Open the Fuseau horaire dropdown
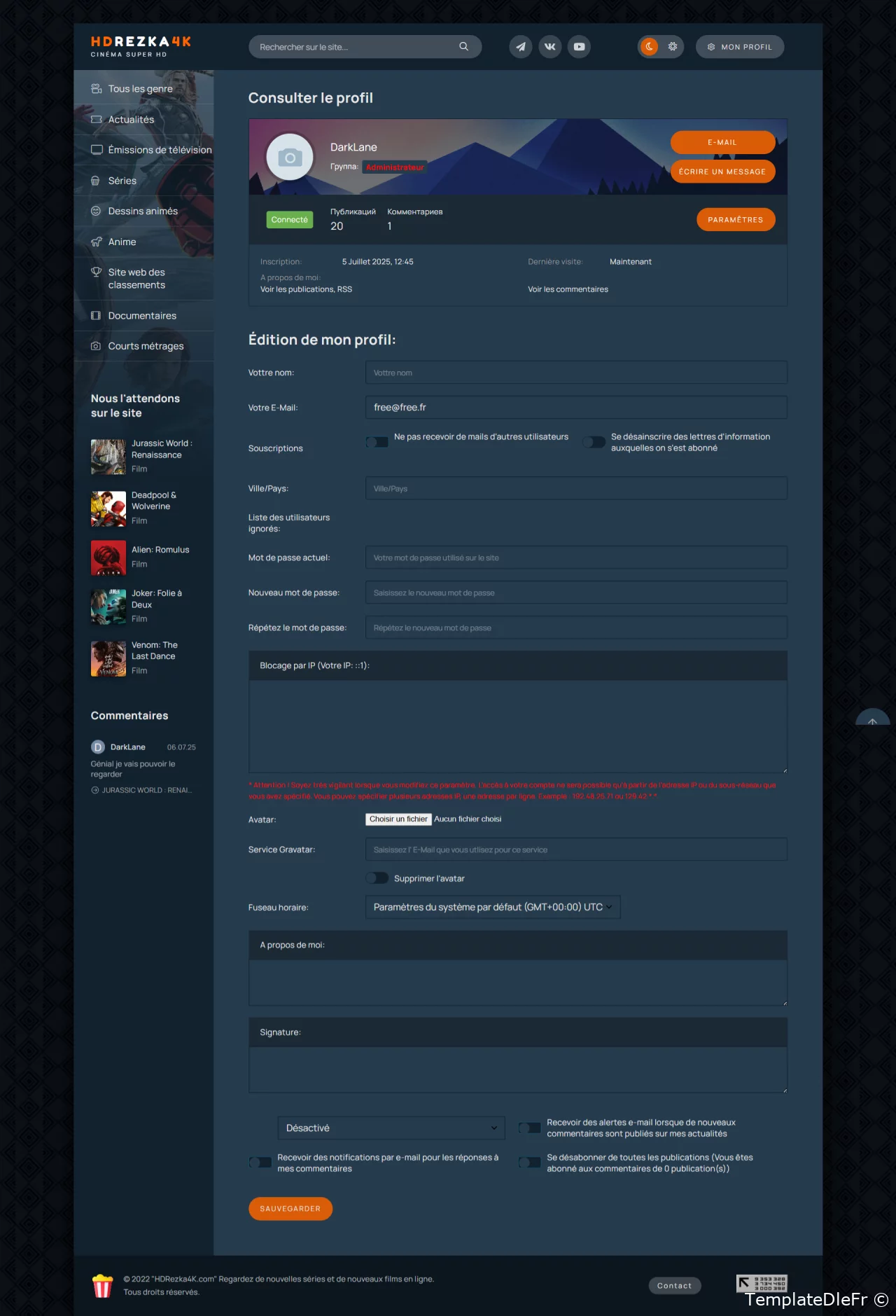This screenshot has height=1316, width=896. tap(493, 907)
